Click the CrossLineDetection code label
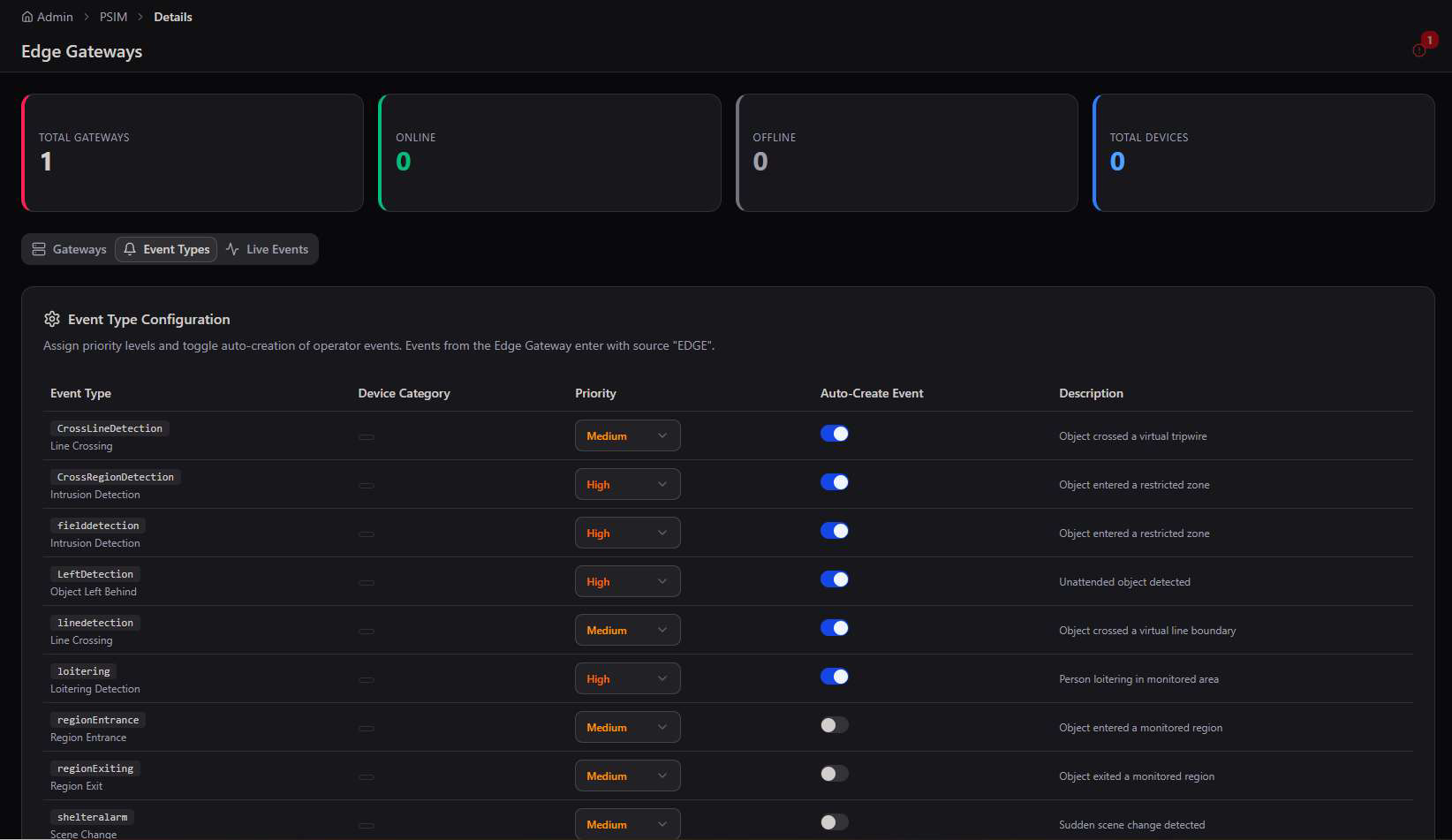The width and height of the screenshot is (1452, 840). click(110, 428)
